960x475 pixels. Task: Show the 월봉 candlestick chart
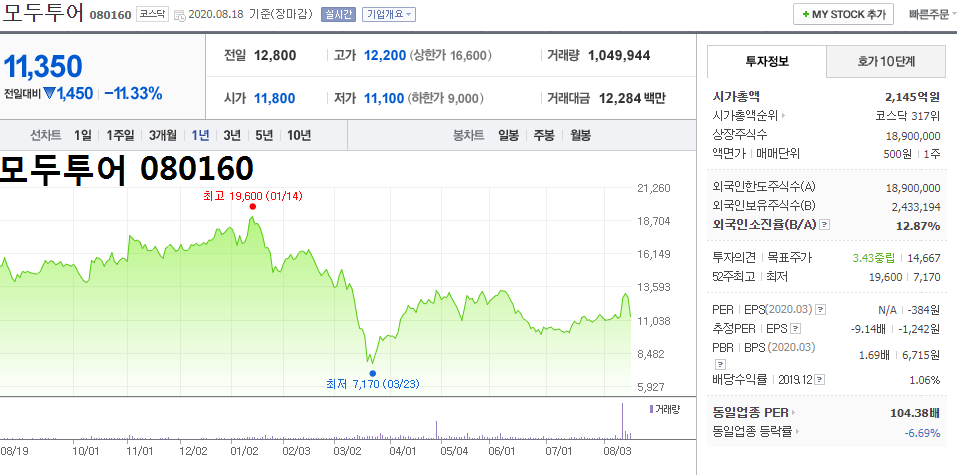pos(580,135)
